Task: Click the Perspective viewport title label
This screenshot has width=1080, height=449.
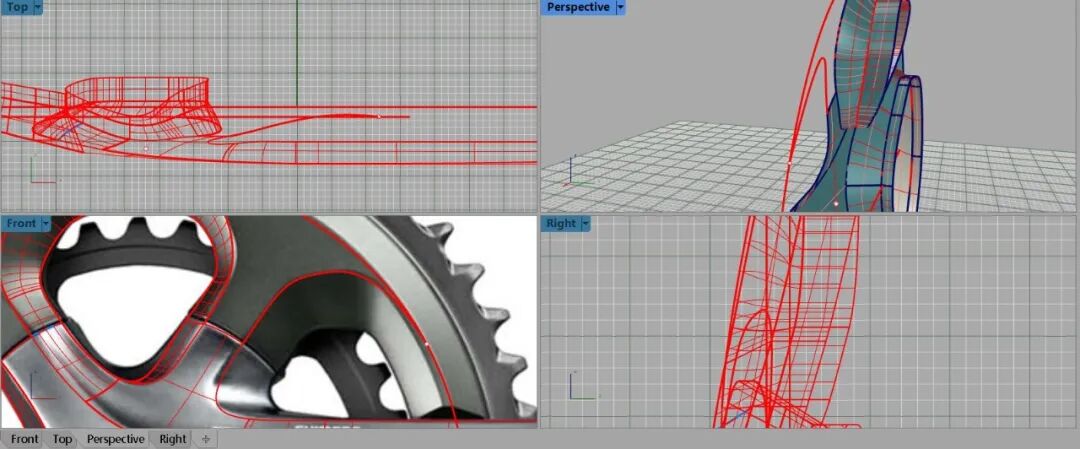Action: 578,7
